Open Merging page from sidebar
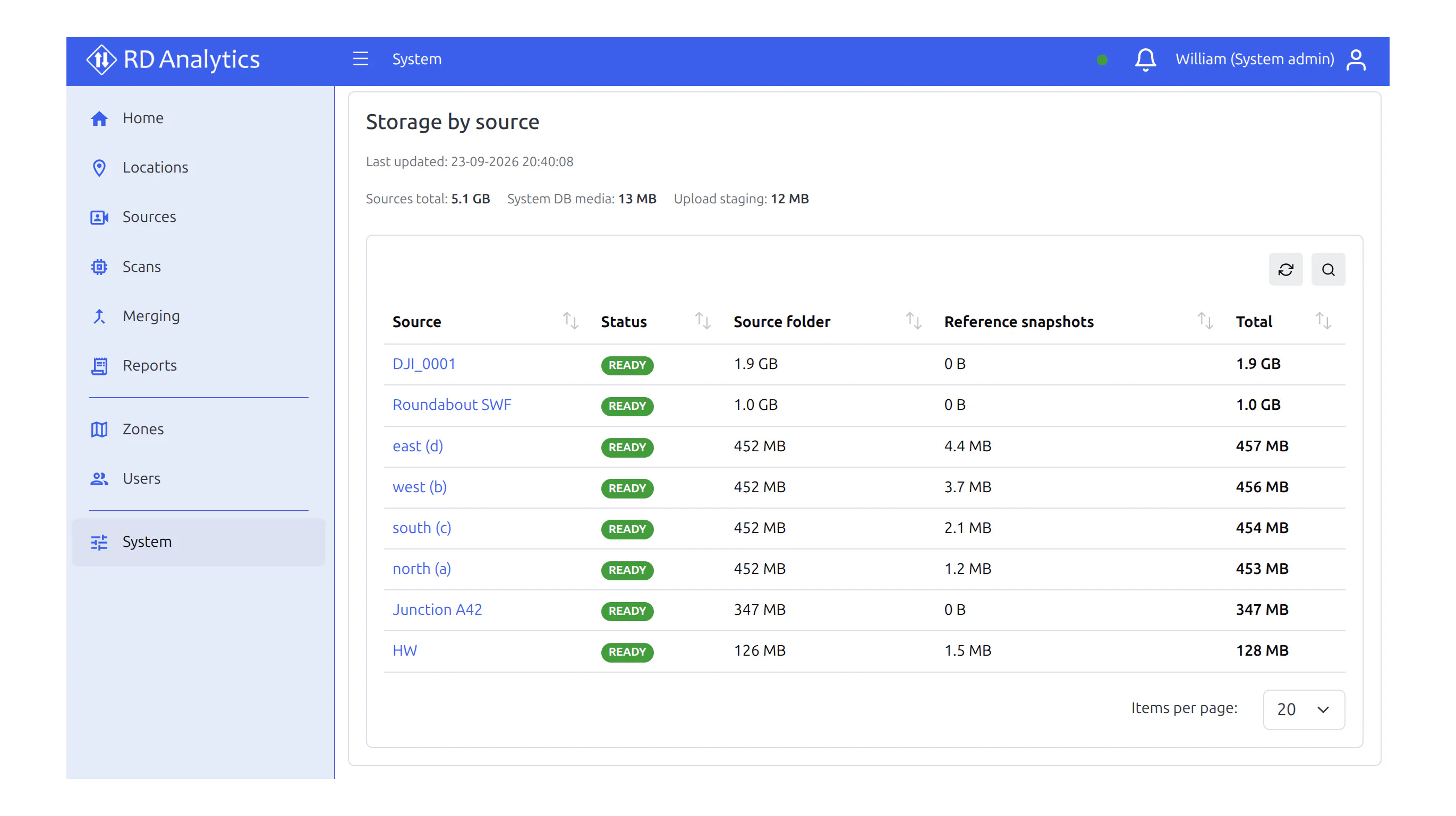Screen dimensions: 1456x816 pos(198,316)
